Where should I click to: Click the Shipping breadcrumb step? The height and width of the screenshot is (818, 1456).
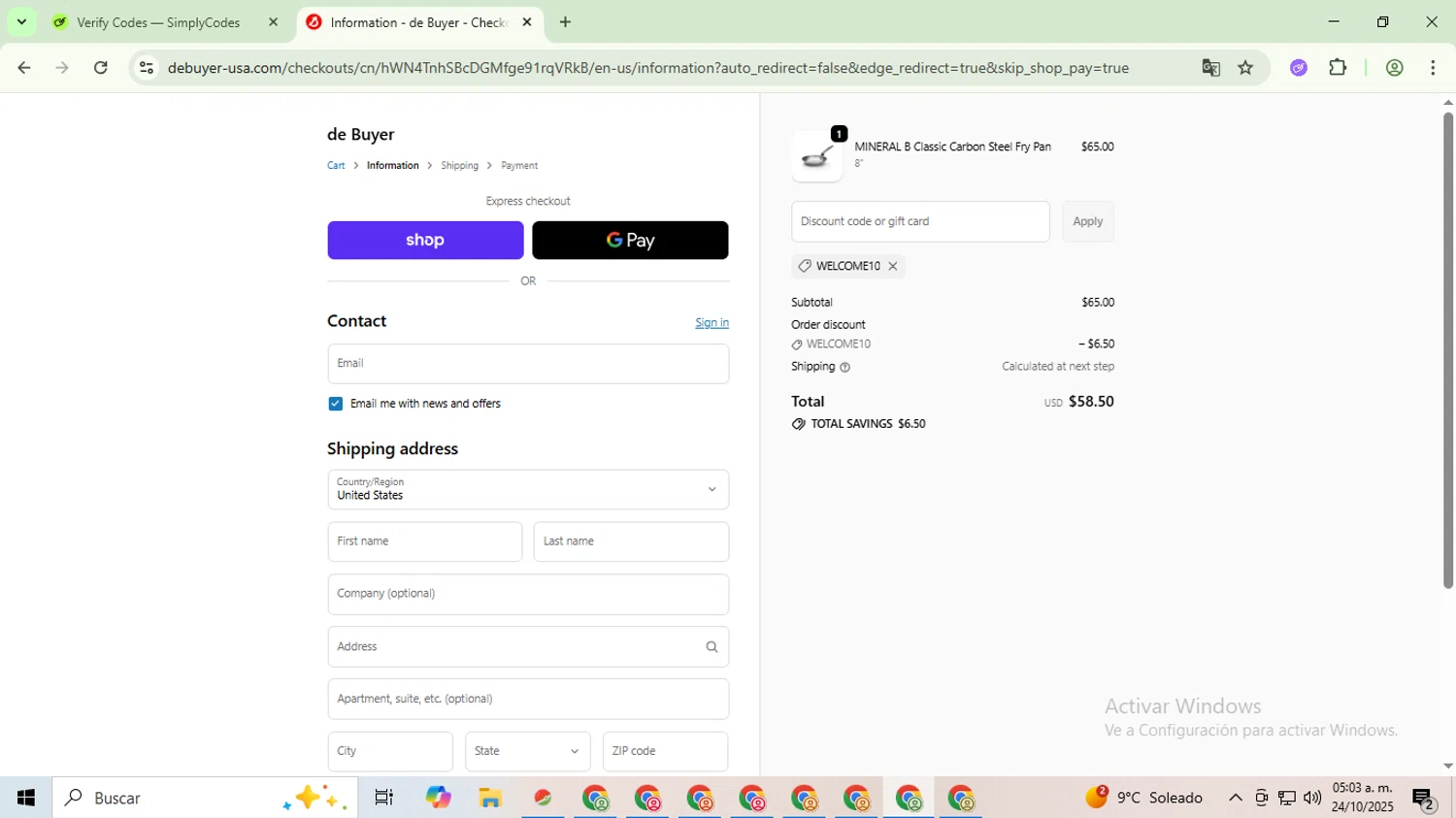click(x=459, y=166)
